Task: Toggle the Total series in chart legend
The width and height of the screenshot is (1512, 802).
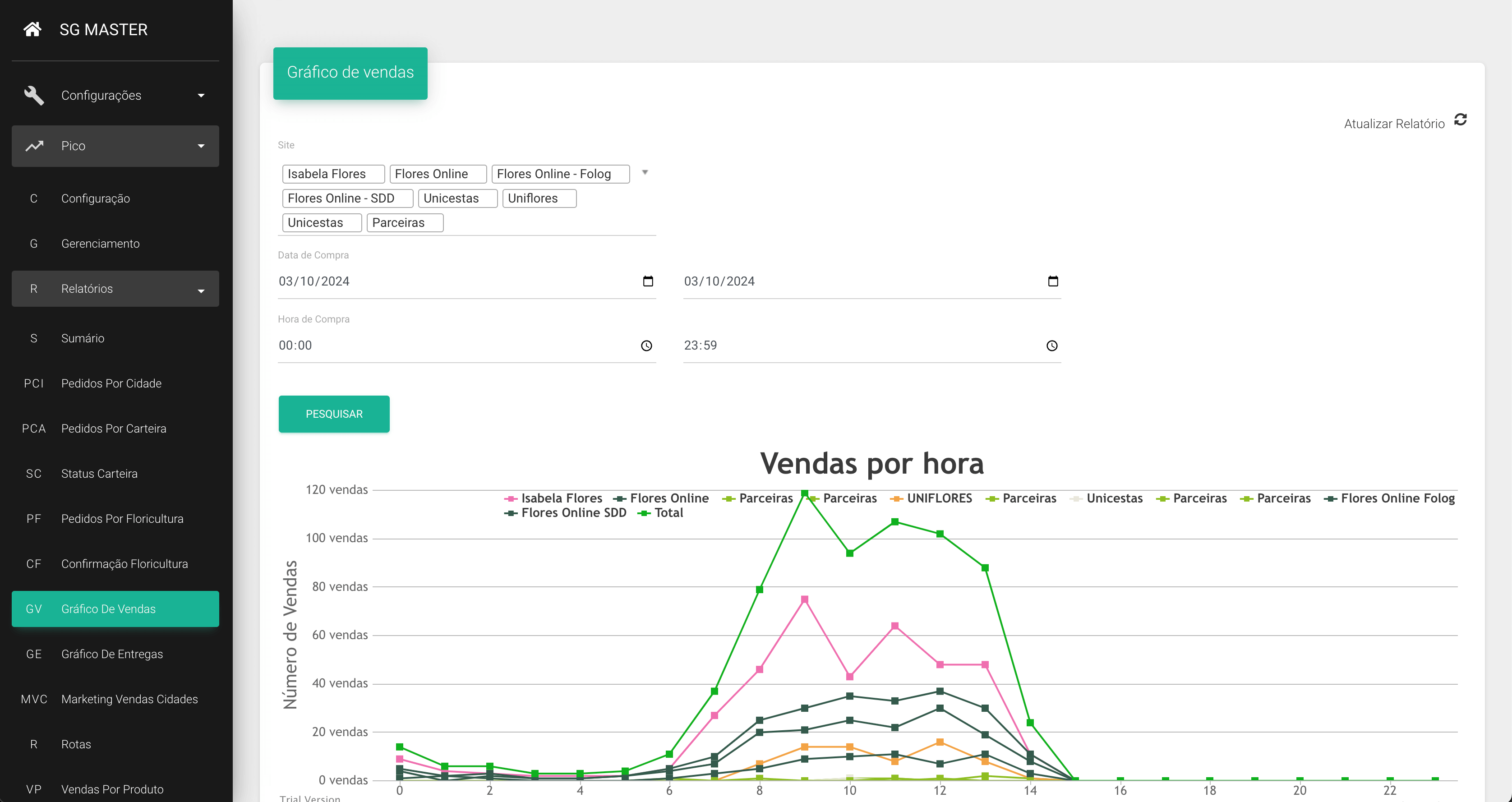Action: 668,513
